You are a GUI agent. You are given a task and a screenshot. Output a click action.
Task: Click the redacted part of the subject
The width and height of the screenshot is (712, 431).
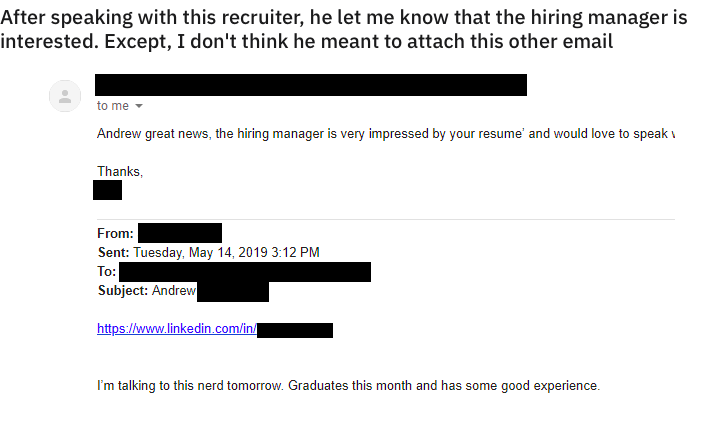tap(232, 291)
